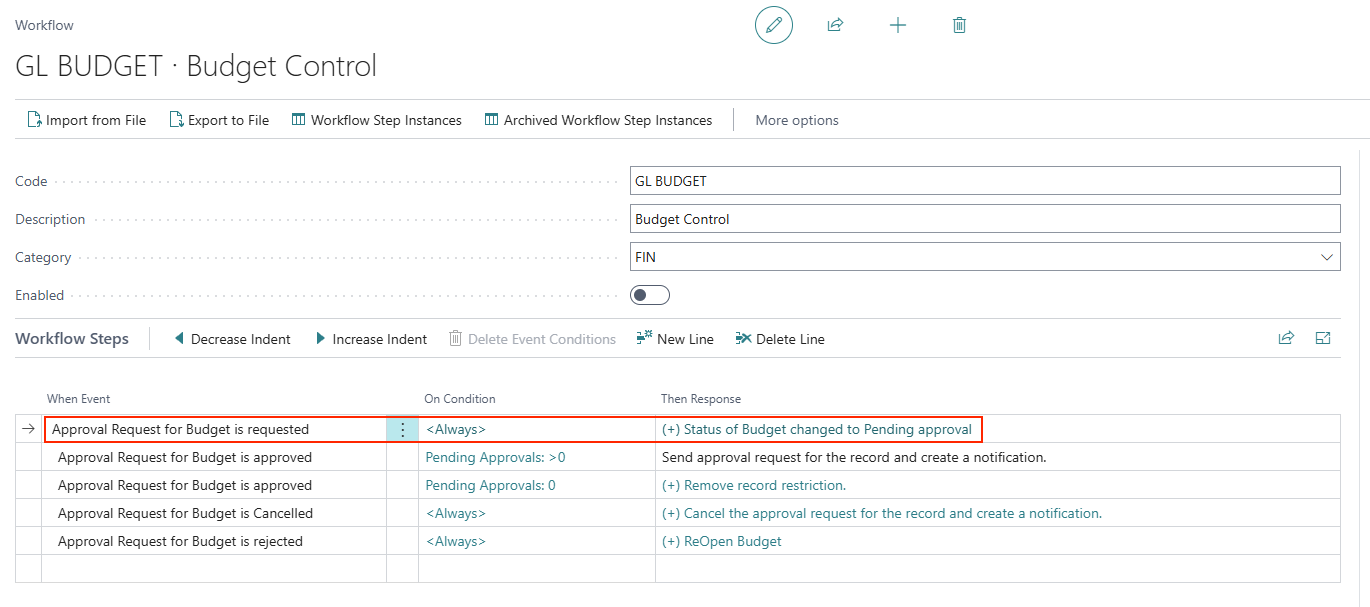Image resolution: width=1370 pixels, height=607 pixels.
Task: Click the pencil edit icon at top
Action: click(x=773, y=25)
